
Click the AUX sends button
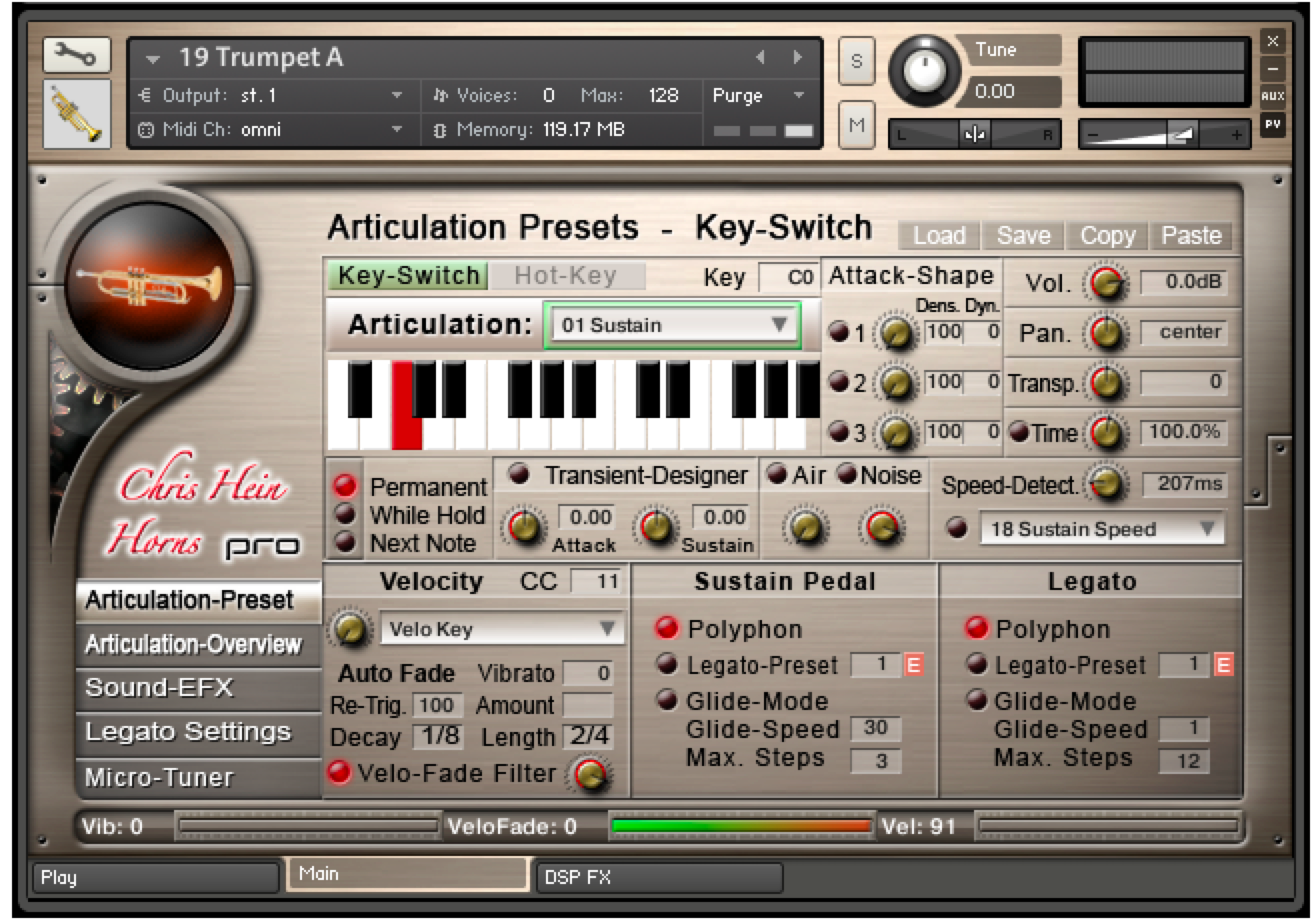pos(1272,97)
